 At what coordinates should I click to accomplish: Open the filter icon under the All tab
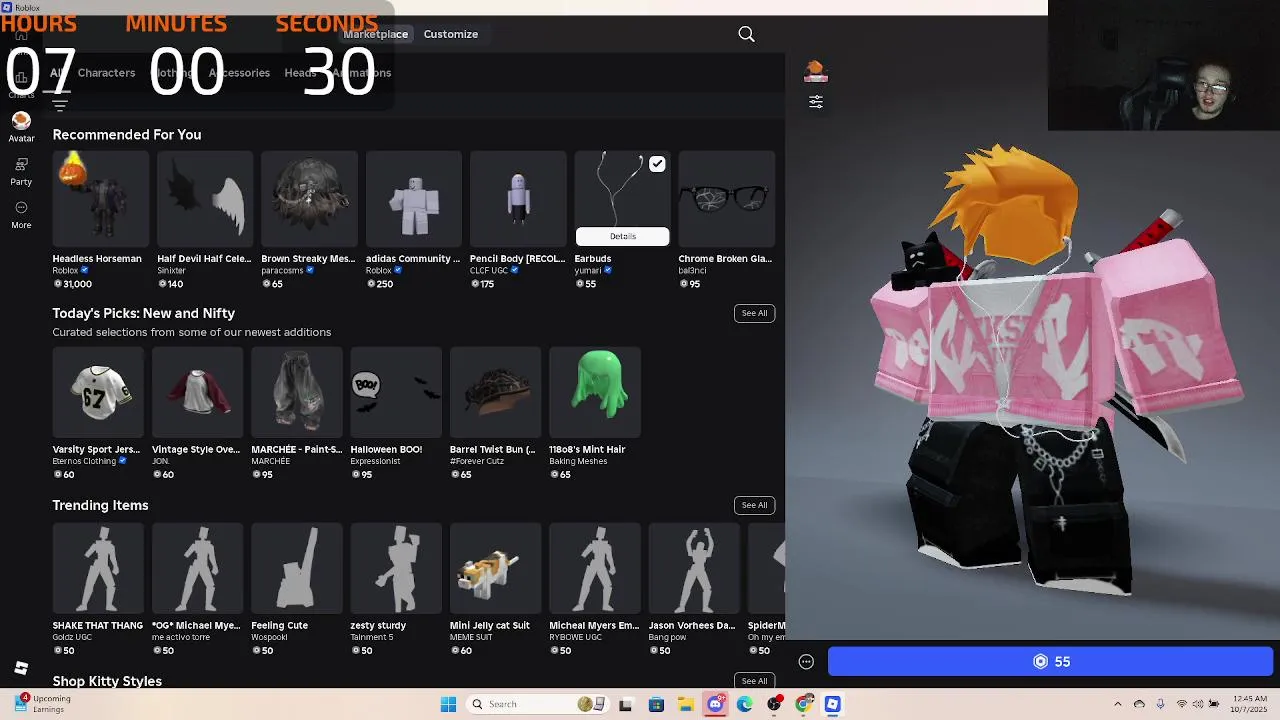click(x=60, y=105)
